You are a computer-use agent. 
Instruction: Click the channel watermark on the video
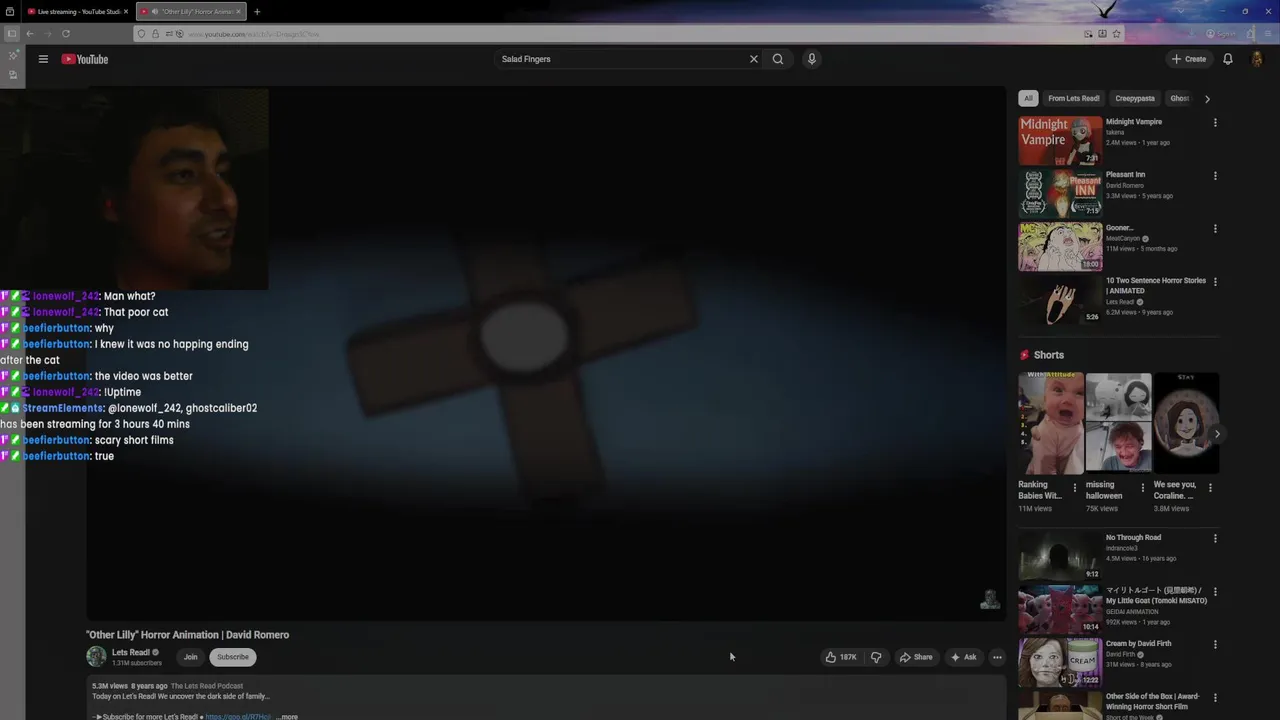point(989,598)
